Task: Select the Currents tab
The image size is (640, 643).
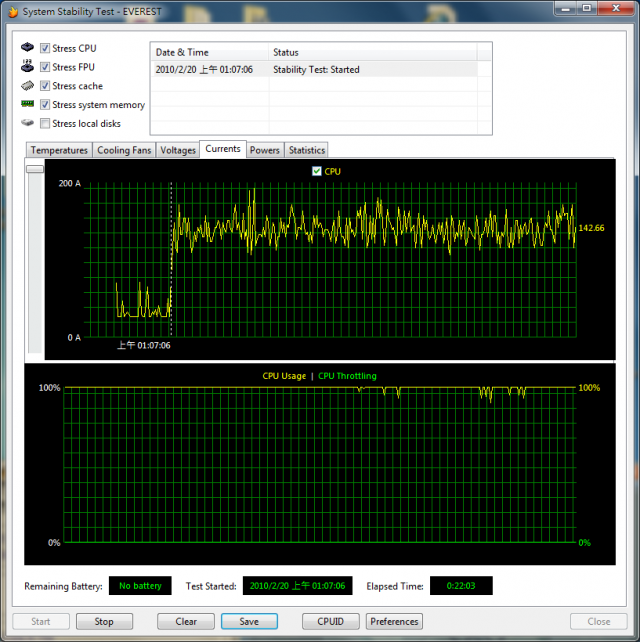Action: tap(223, 149)
